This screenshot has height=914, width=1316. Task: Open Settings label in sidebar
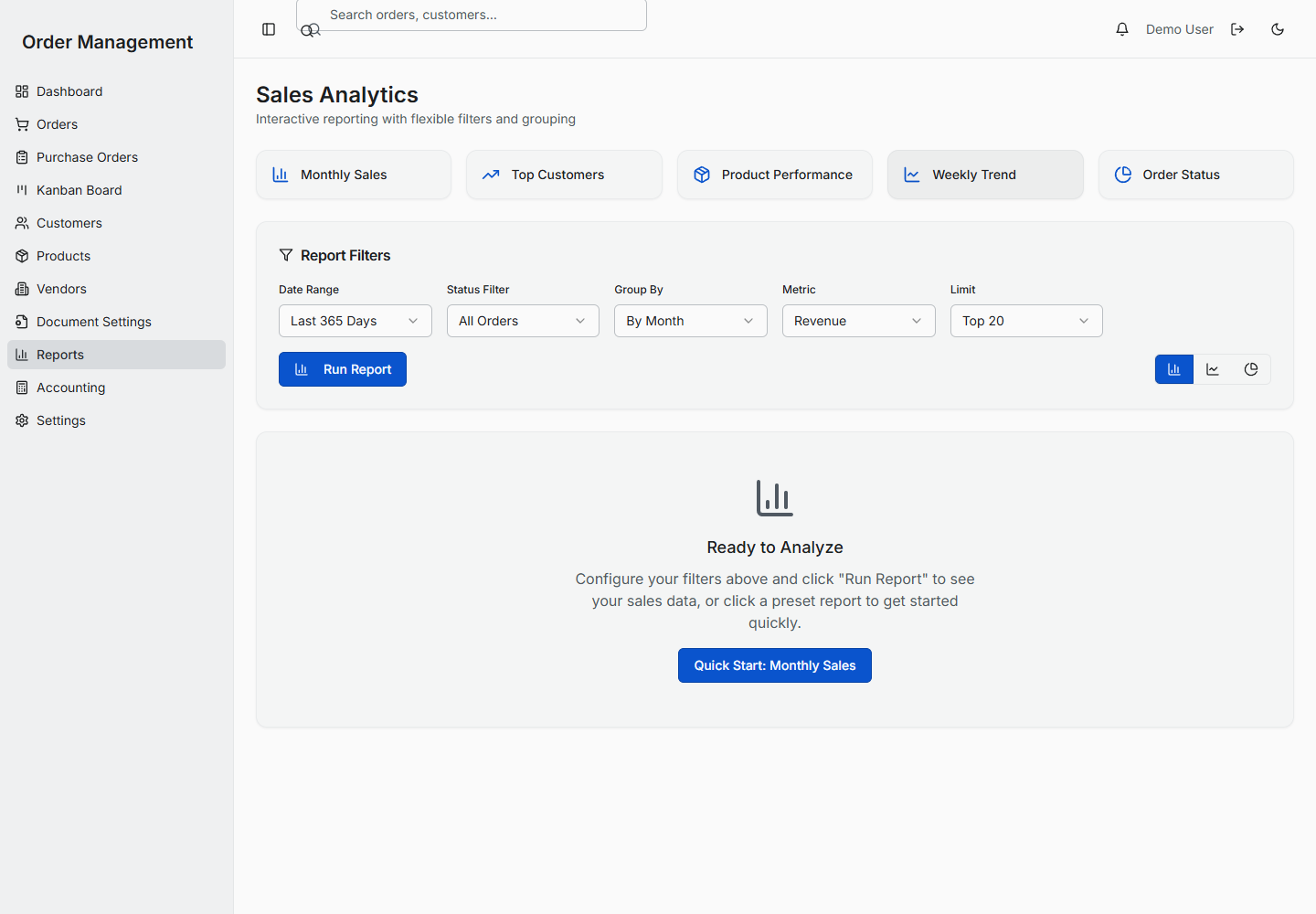(61, 420)
